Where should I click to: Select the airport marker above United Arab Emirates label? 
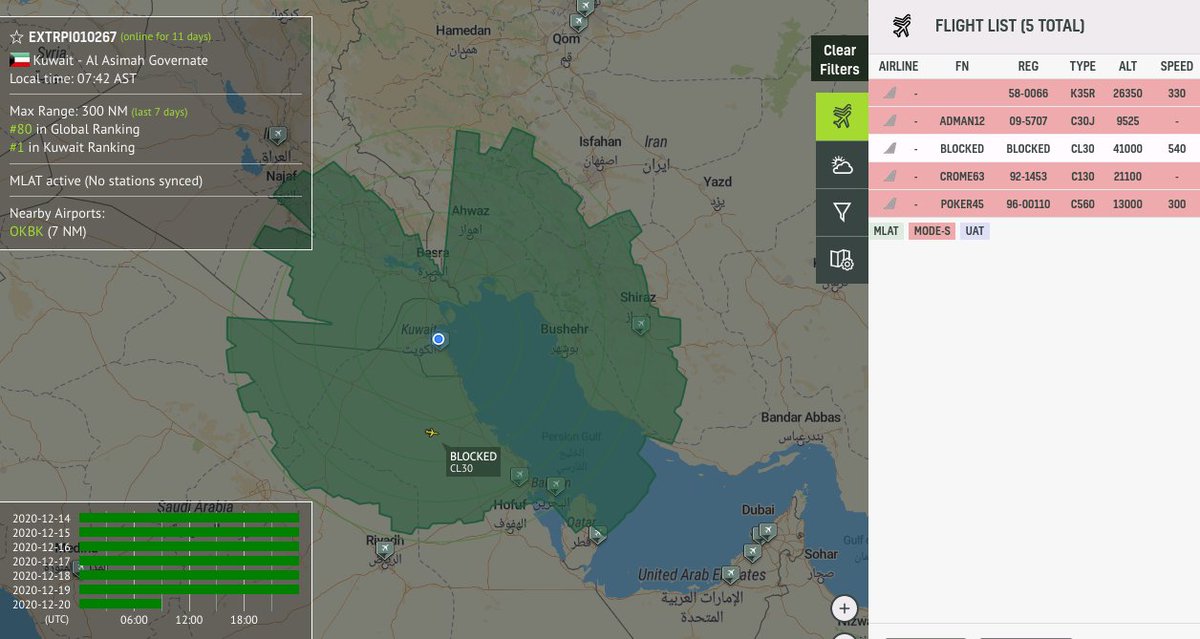(x=731, y=575)
